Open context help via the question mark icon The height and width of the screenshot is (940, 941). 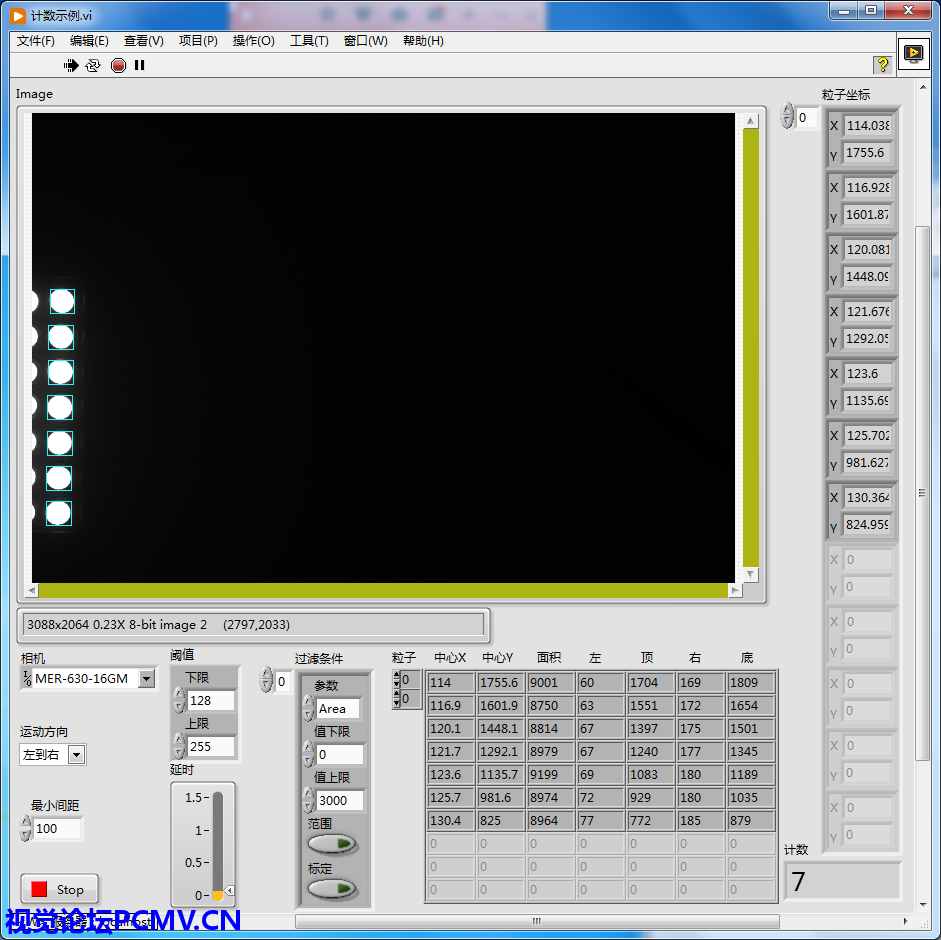(x=882, y=65)
